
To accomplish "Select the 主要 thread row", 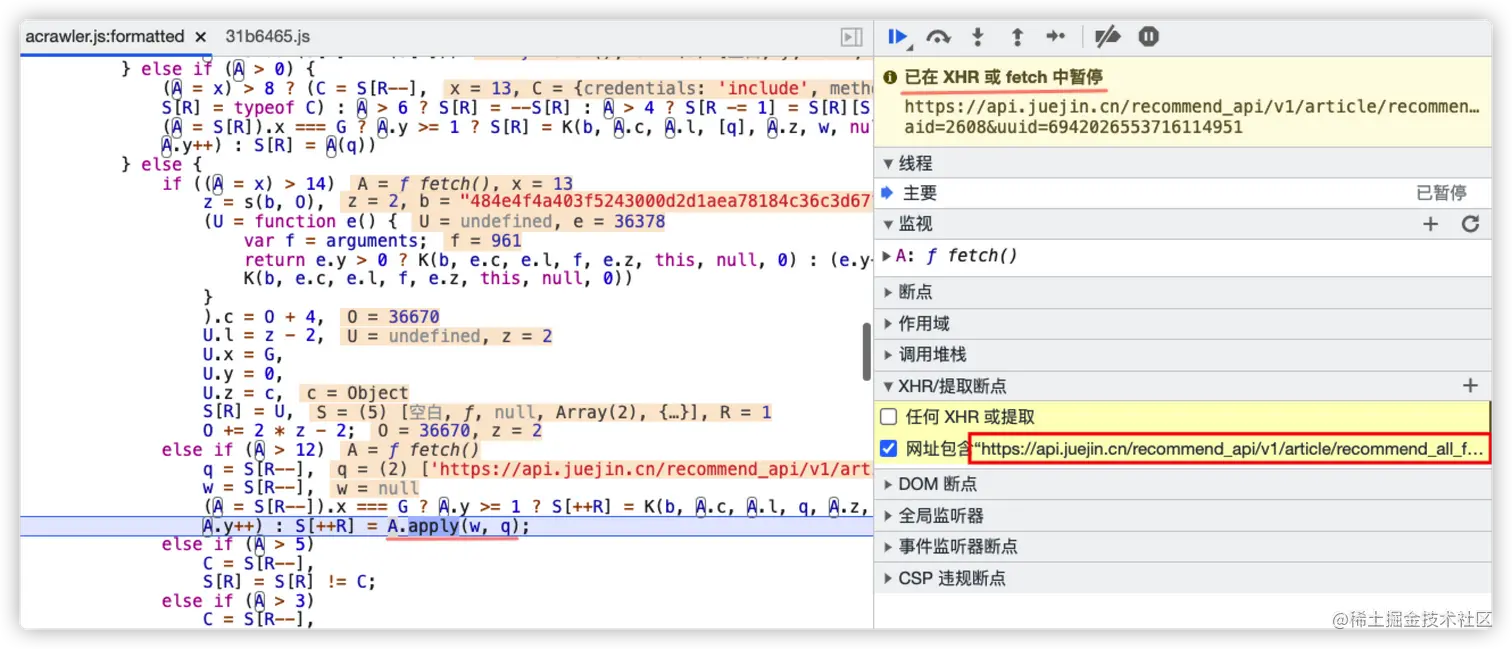I will (x=1183, y=193).
